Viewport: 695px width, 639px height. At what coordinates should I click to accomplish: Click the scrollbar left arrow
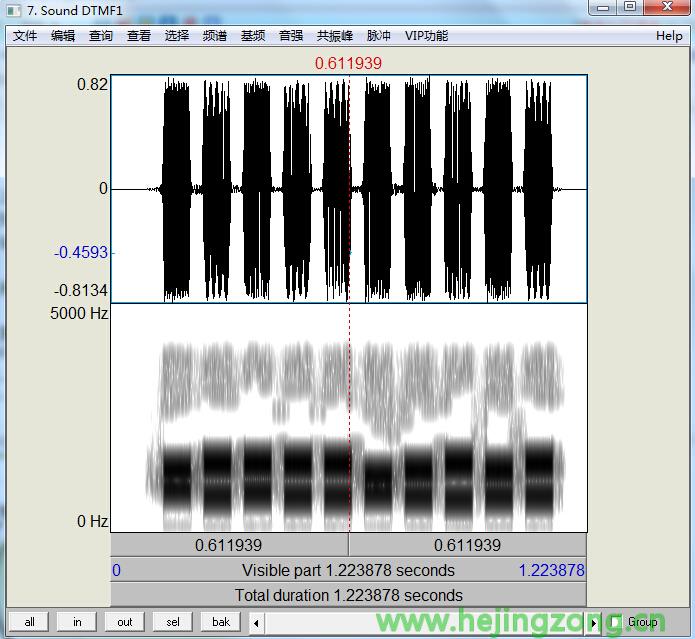pos(257,622)
